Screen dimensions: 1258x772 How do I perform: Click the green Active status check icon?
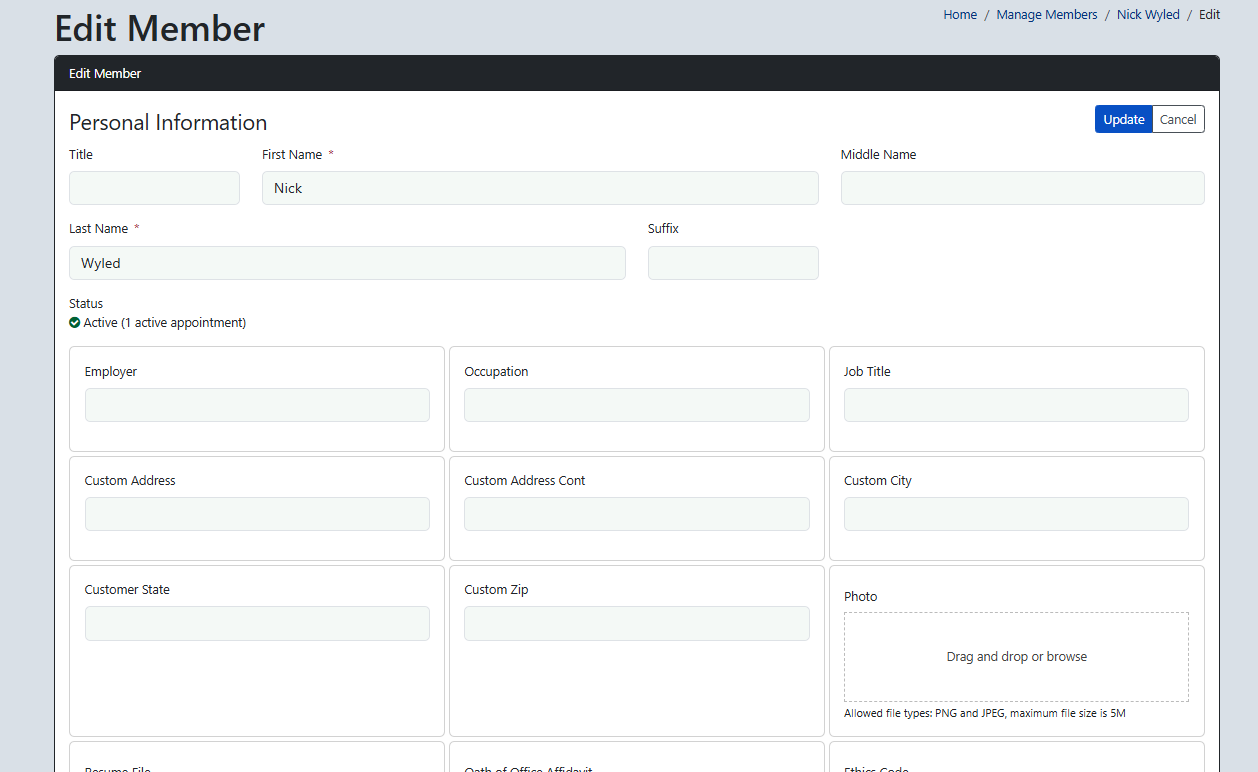pos(75,323)
